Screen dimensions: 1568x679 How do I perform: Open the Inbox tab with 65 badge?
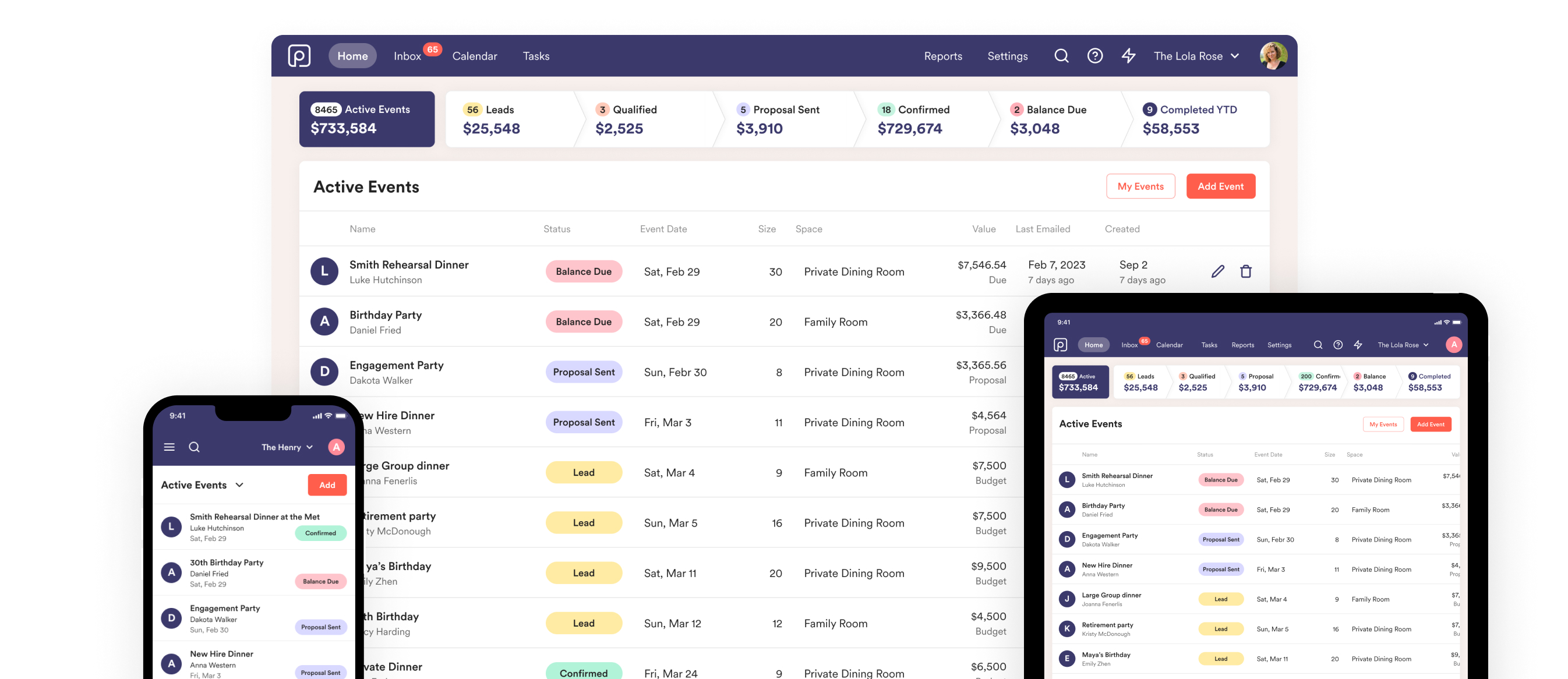click(x=407, y=56)
